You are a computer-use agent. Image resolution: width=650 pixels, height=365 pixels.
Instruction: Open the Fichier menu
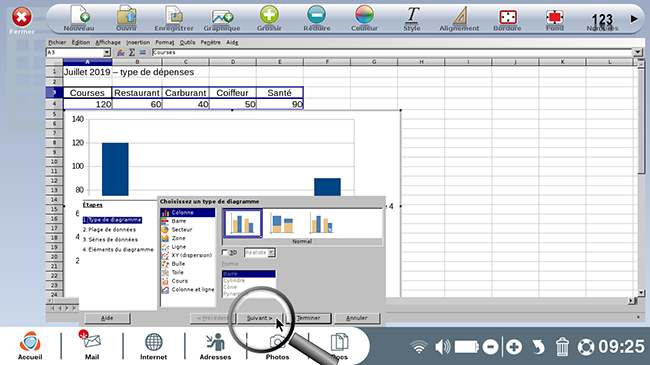click(x=57, y=42)
